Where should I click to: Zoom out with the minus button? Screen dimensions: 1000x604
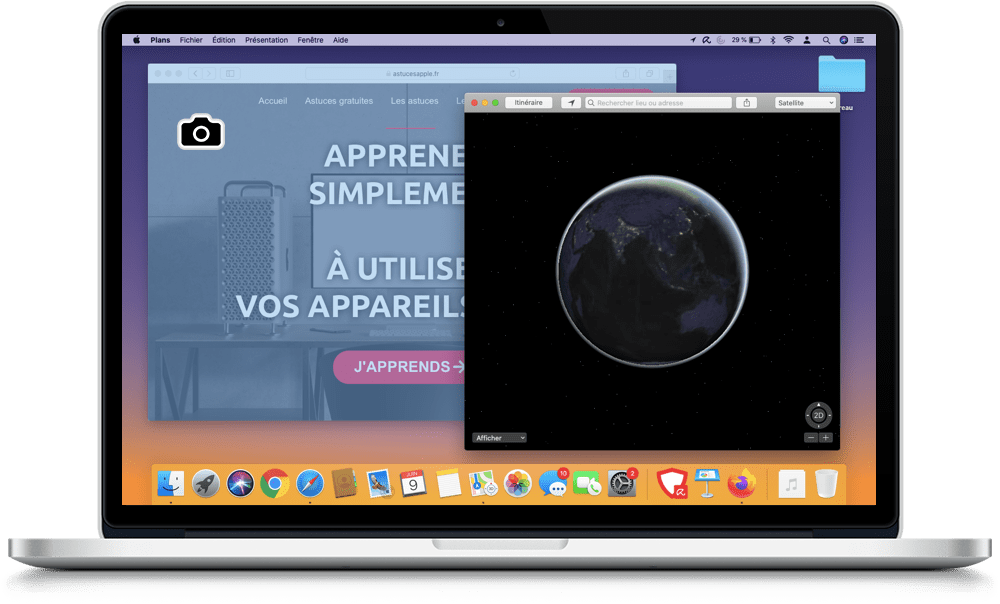click(x=811, y=438)
